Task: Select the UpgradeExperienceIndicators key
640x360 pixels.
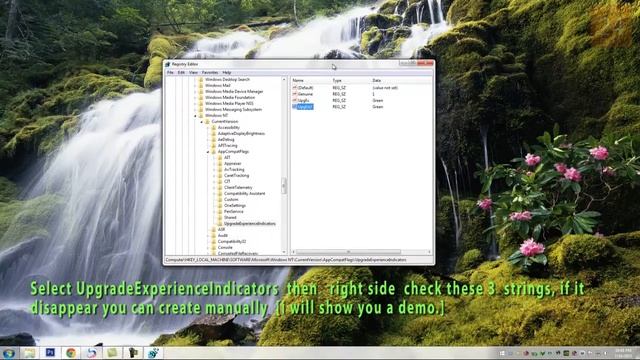Action: (250, 224)
